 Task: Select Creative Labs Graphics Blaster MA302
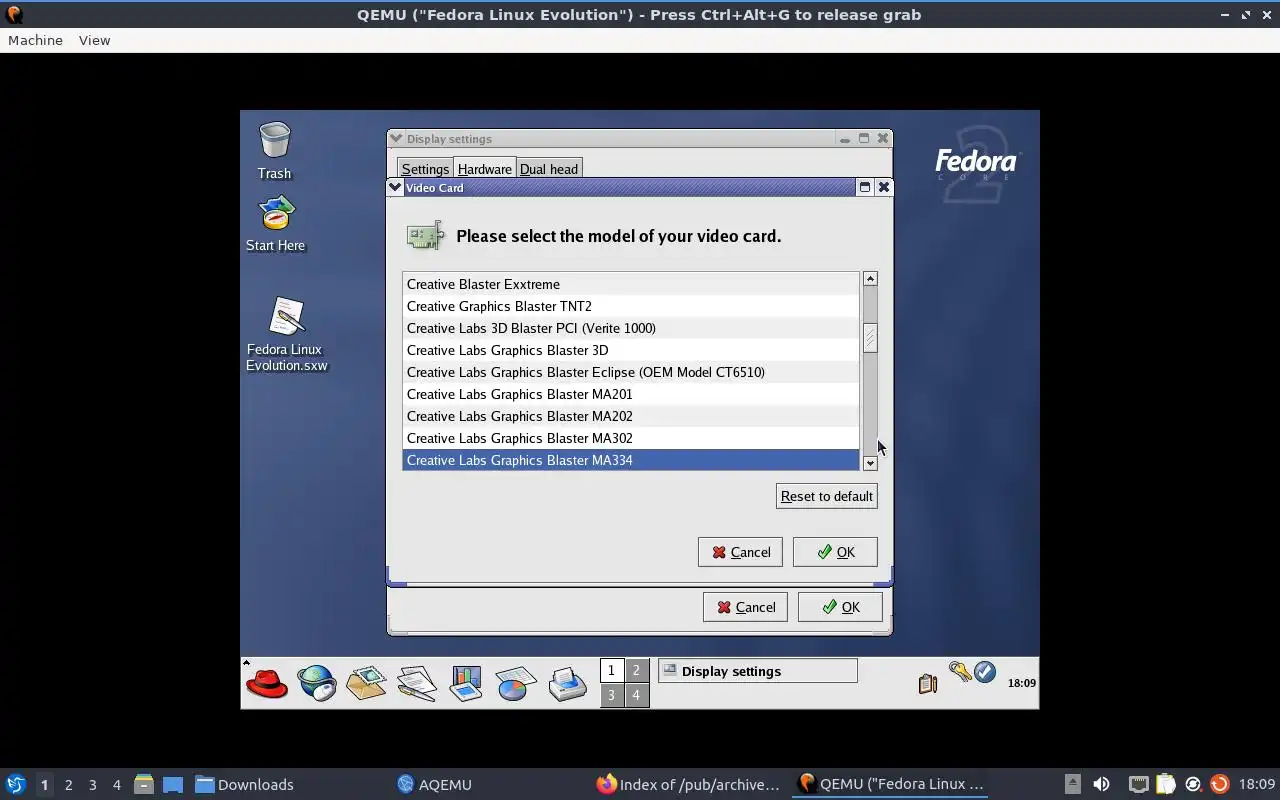tap(631, 438)
